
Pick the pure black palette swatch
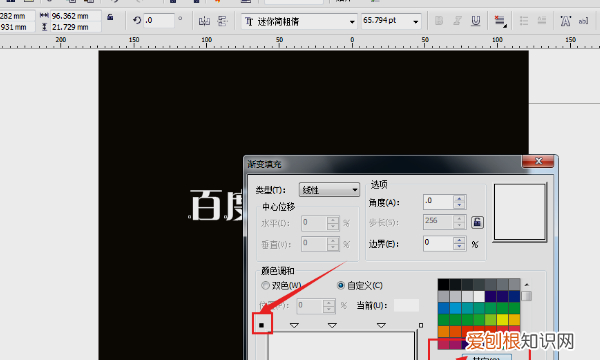point(444,284)
